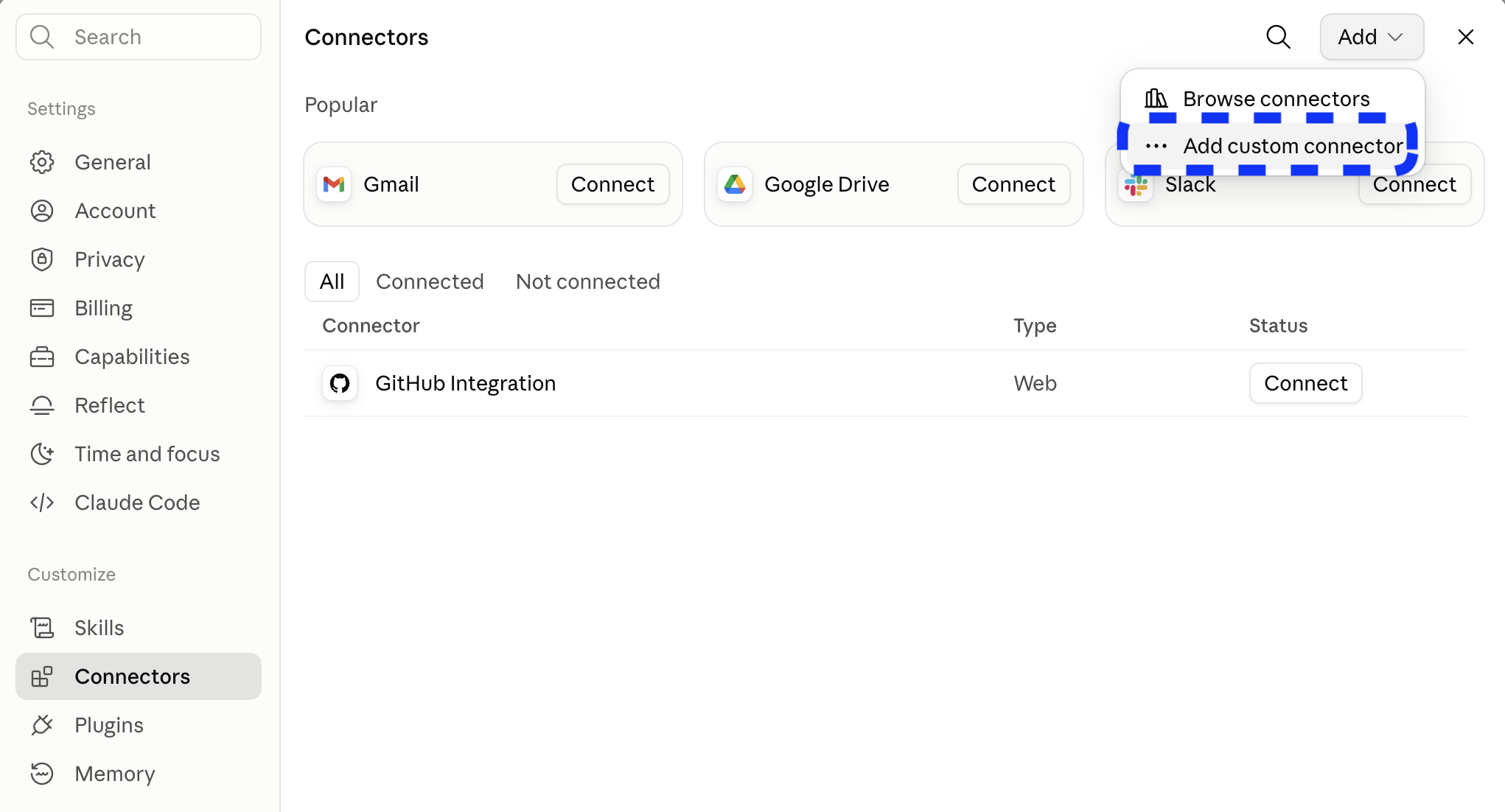
Task: Click the Claude Code brackets icon
Action: point(42,503)
